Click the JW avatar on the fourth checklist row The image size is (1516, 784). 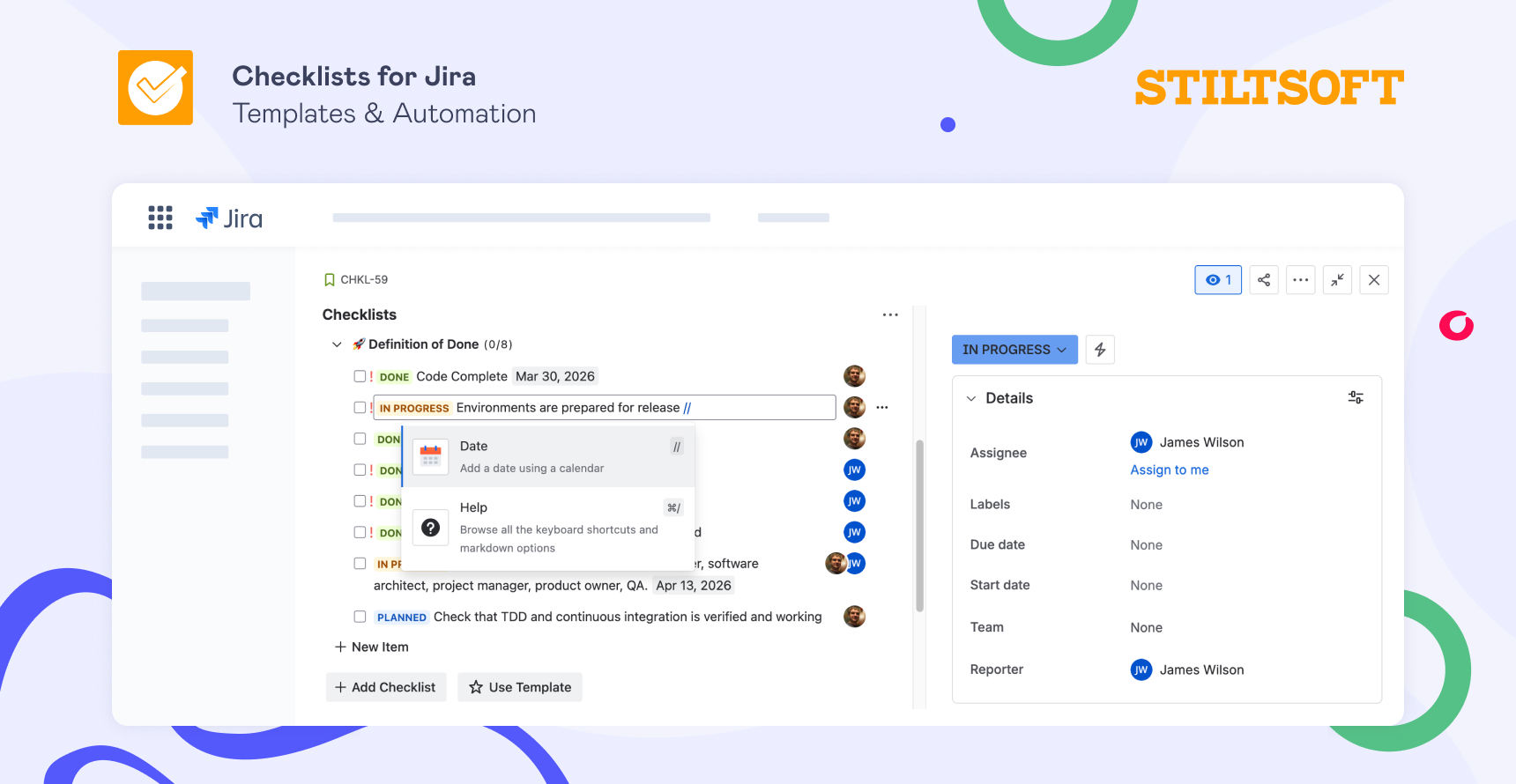854,470
